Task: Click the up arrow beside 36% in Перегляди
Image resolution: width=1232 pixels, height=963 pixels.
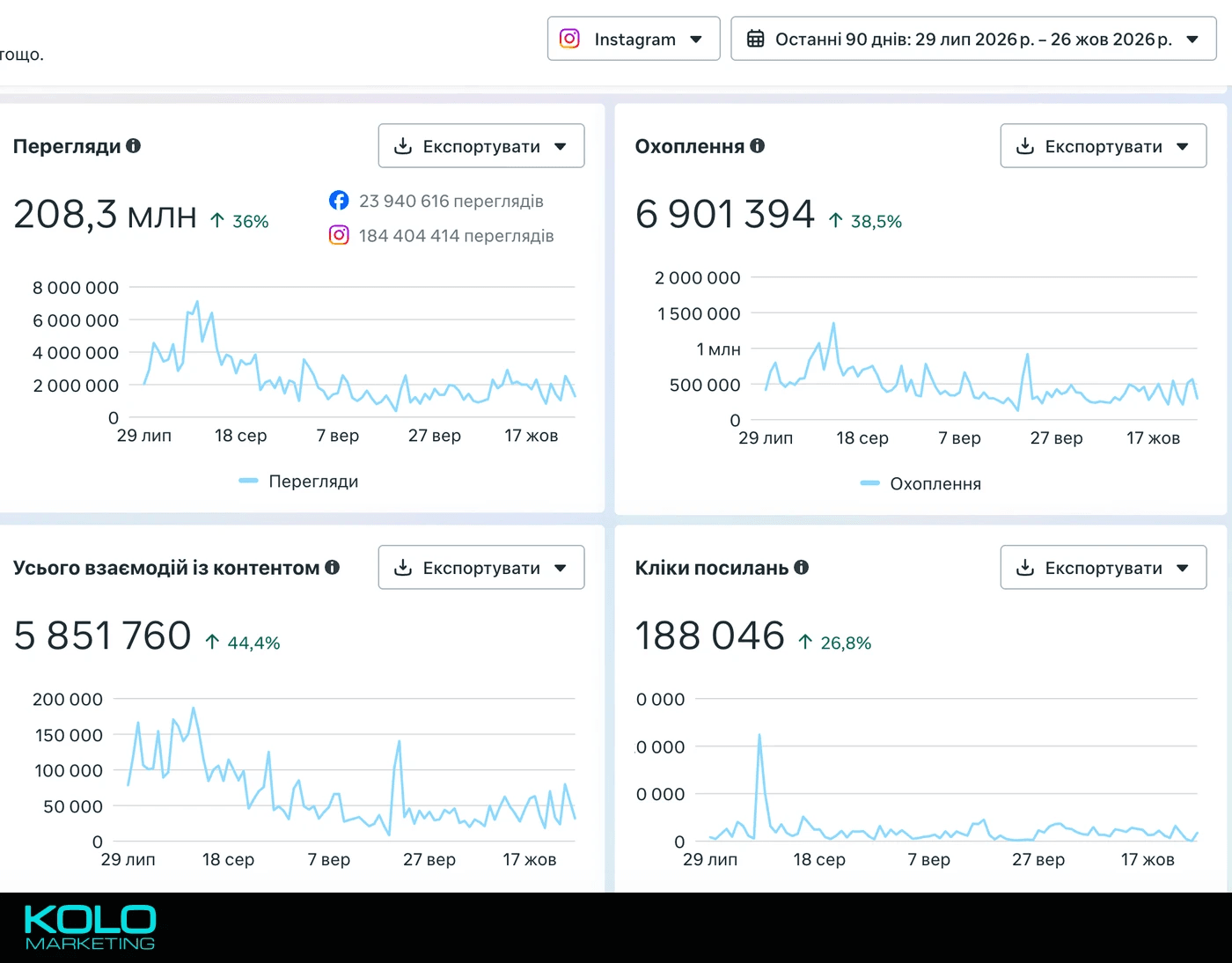Action: (x=217, y=221)
